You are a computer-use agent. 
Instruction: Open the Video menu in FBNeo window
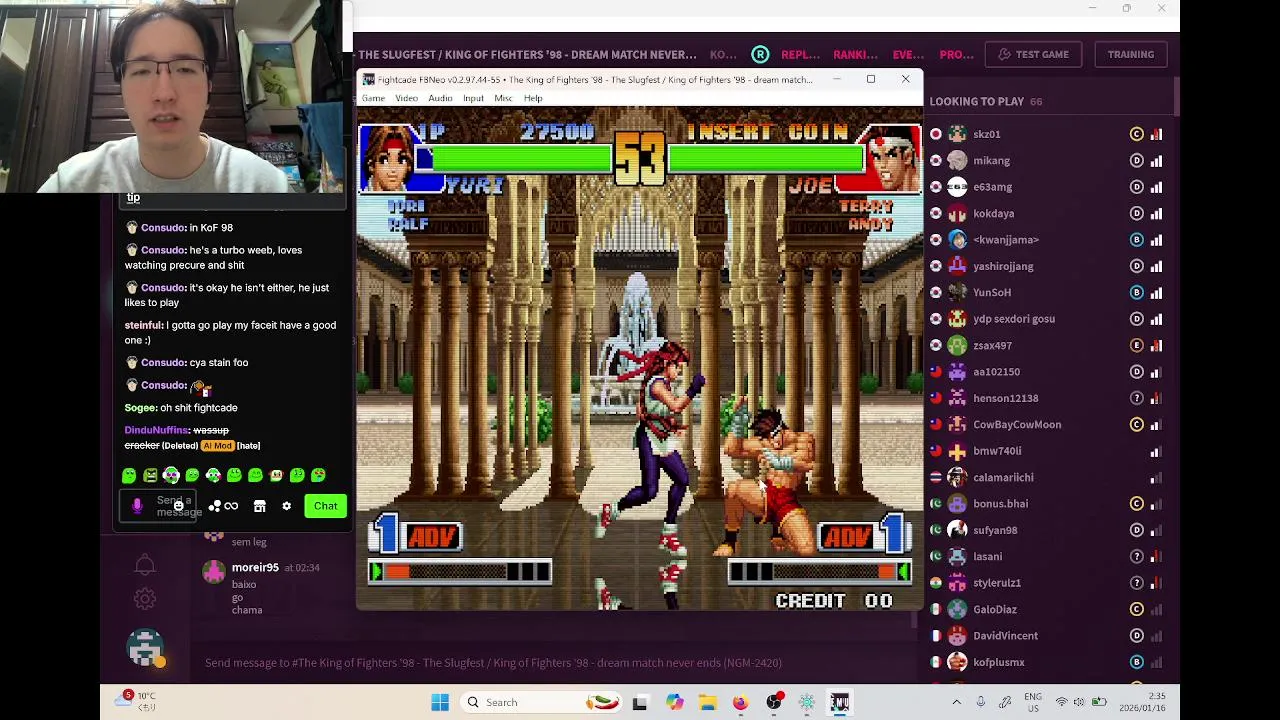[x=406, y=98]
